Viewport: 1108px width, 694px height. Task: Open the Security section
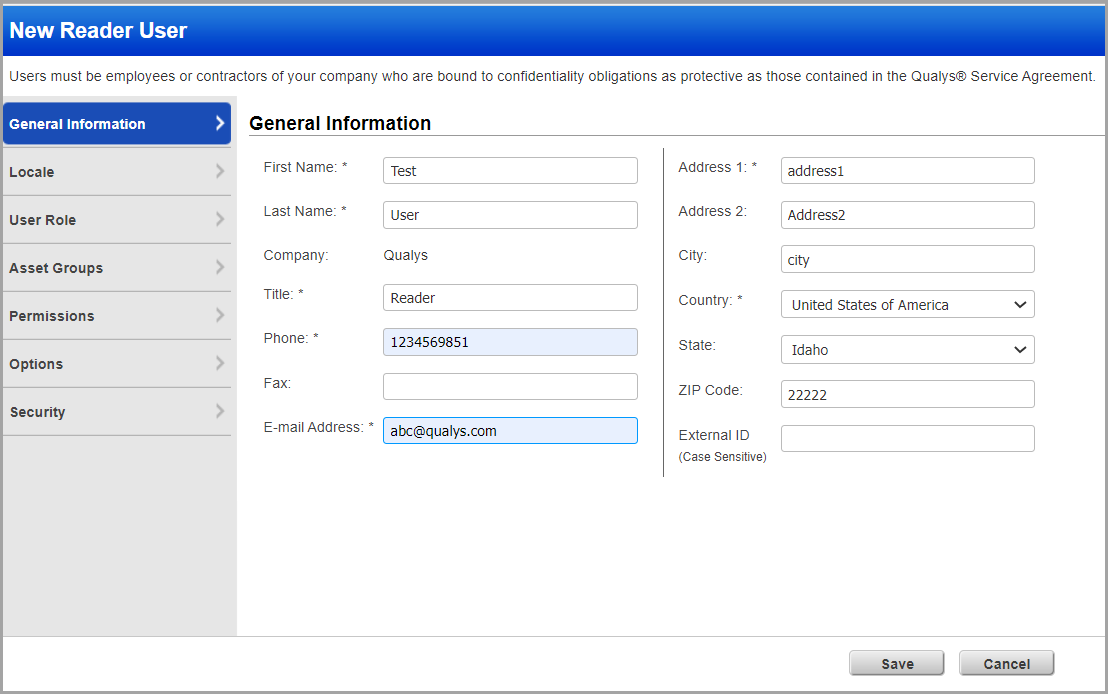[x=117, y=412]
